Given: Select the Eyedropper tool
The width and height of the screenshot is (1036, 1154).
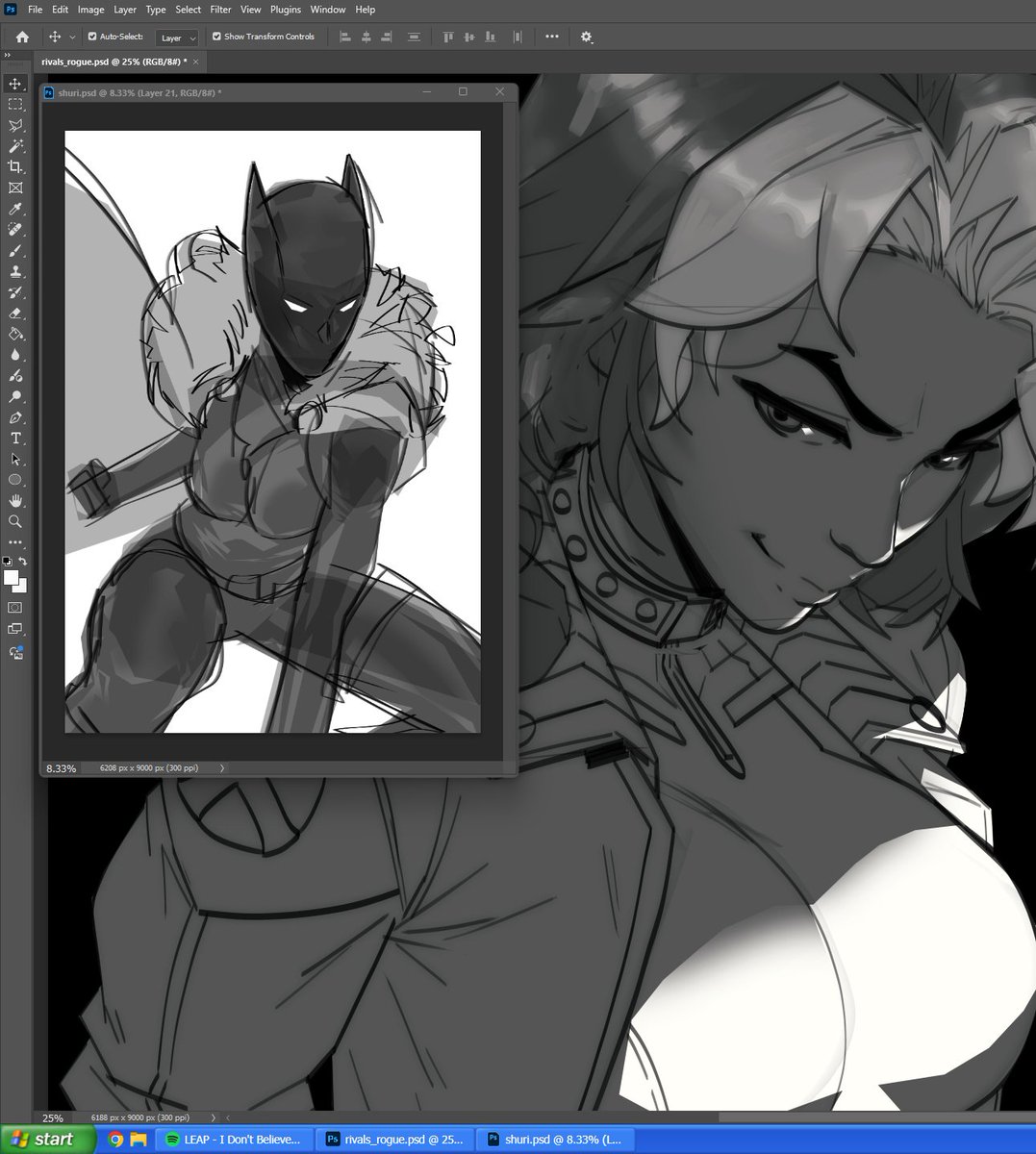Looking at the screenshot, I should 15,209.
